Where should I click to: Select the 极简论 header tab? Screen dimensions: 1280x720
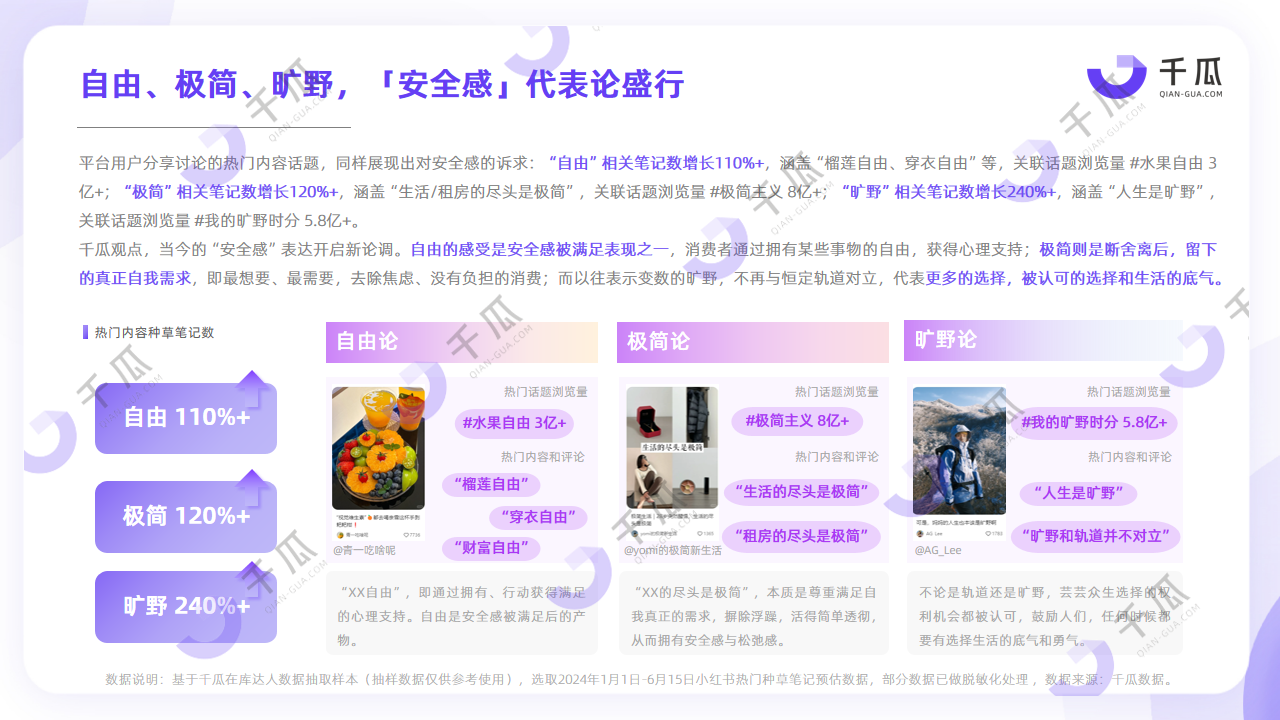click(x=753, y=342)
